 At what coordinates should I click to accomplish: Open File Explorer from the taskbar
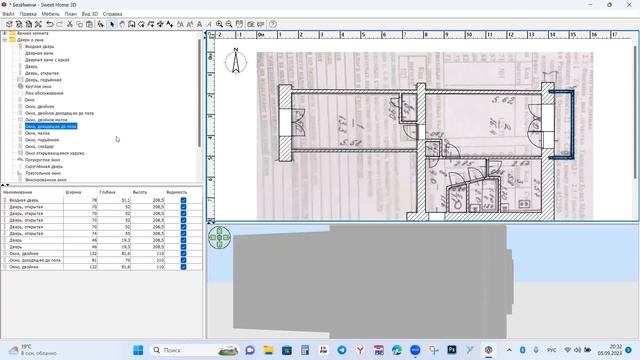coord(268,350)
